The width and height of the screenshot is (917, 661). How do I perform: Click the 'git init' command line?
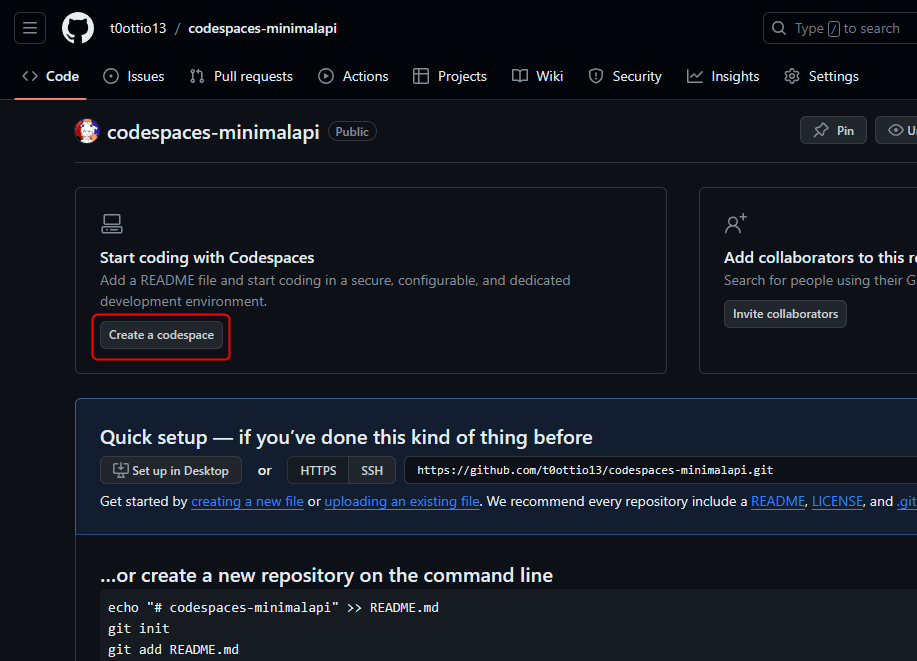point(139,629)
